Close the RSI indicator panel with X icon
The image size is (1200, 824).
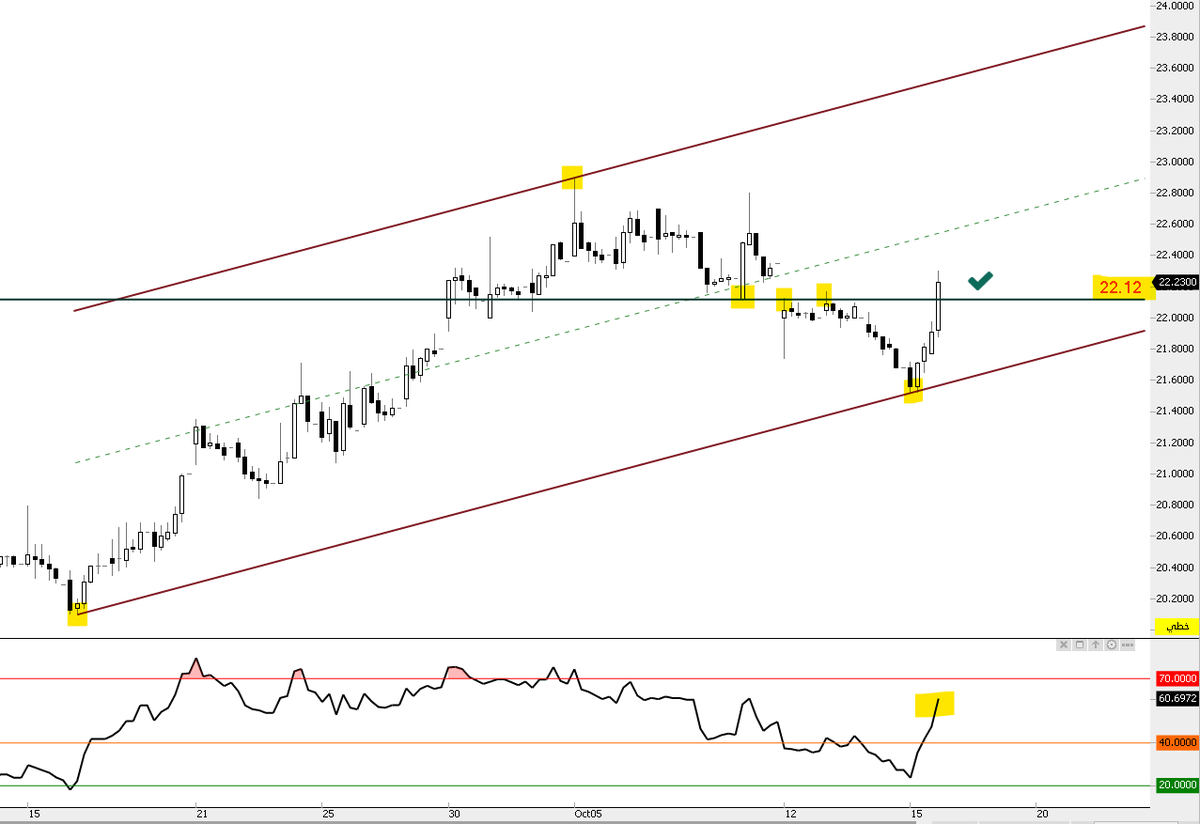[1064, 645]
